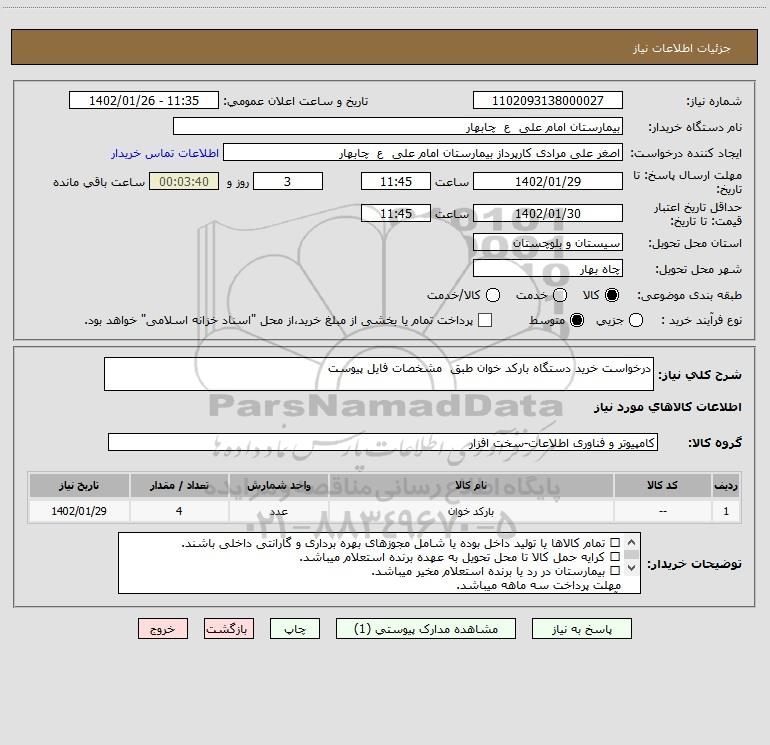Click مشاهده مدارک پیوستی (1) button
Viewport: 770px width, 745px height.
tap(426, 629)
